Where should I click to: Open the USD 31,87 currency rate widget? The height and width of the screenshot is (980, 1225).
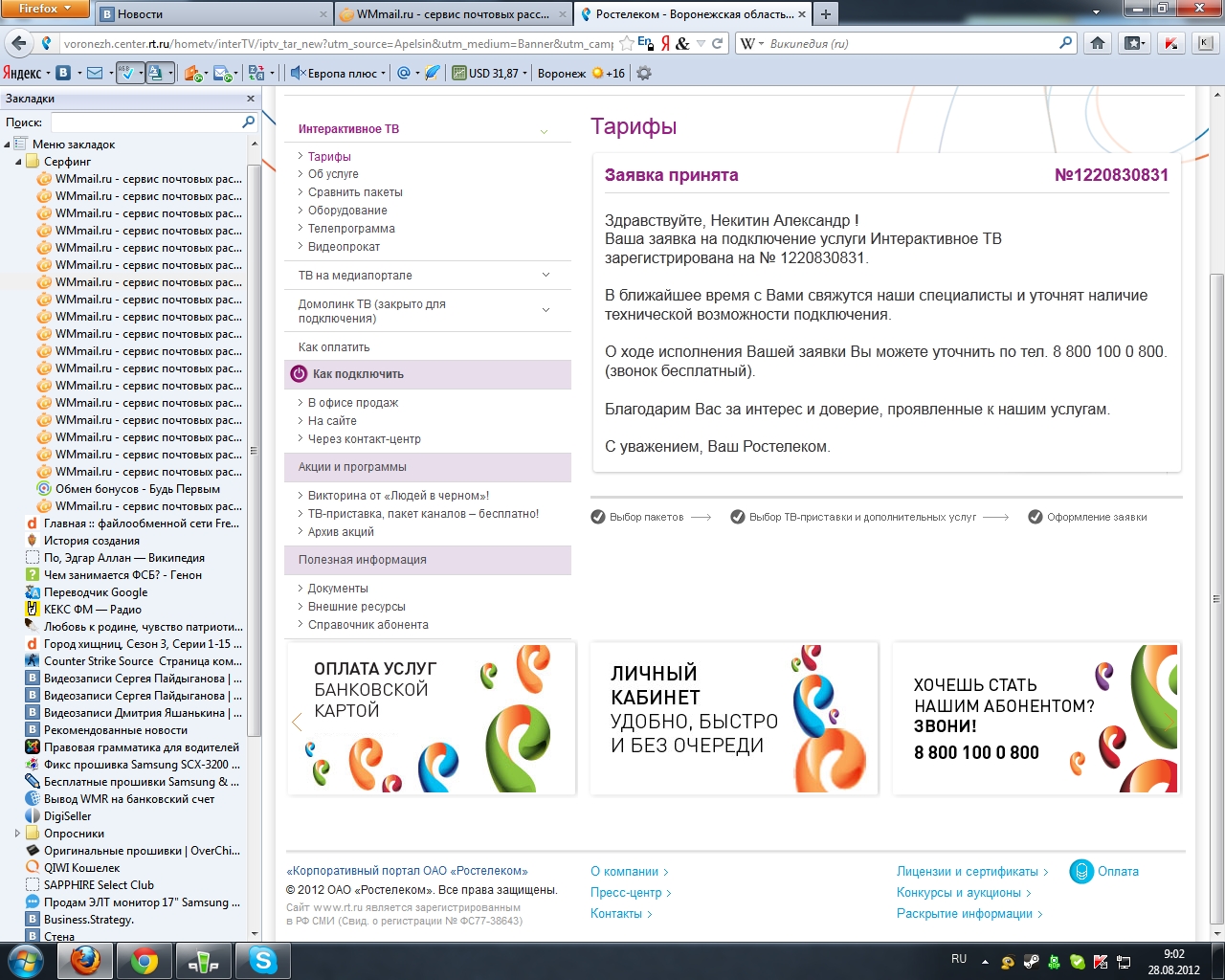[489, 73]
